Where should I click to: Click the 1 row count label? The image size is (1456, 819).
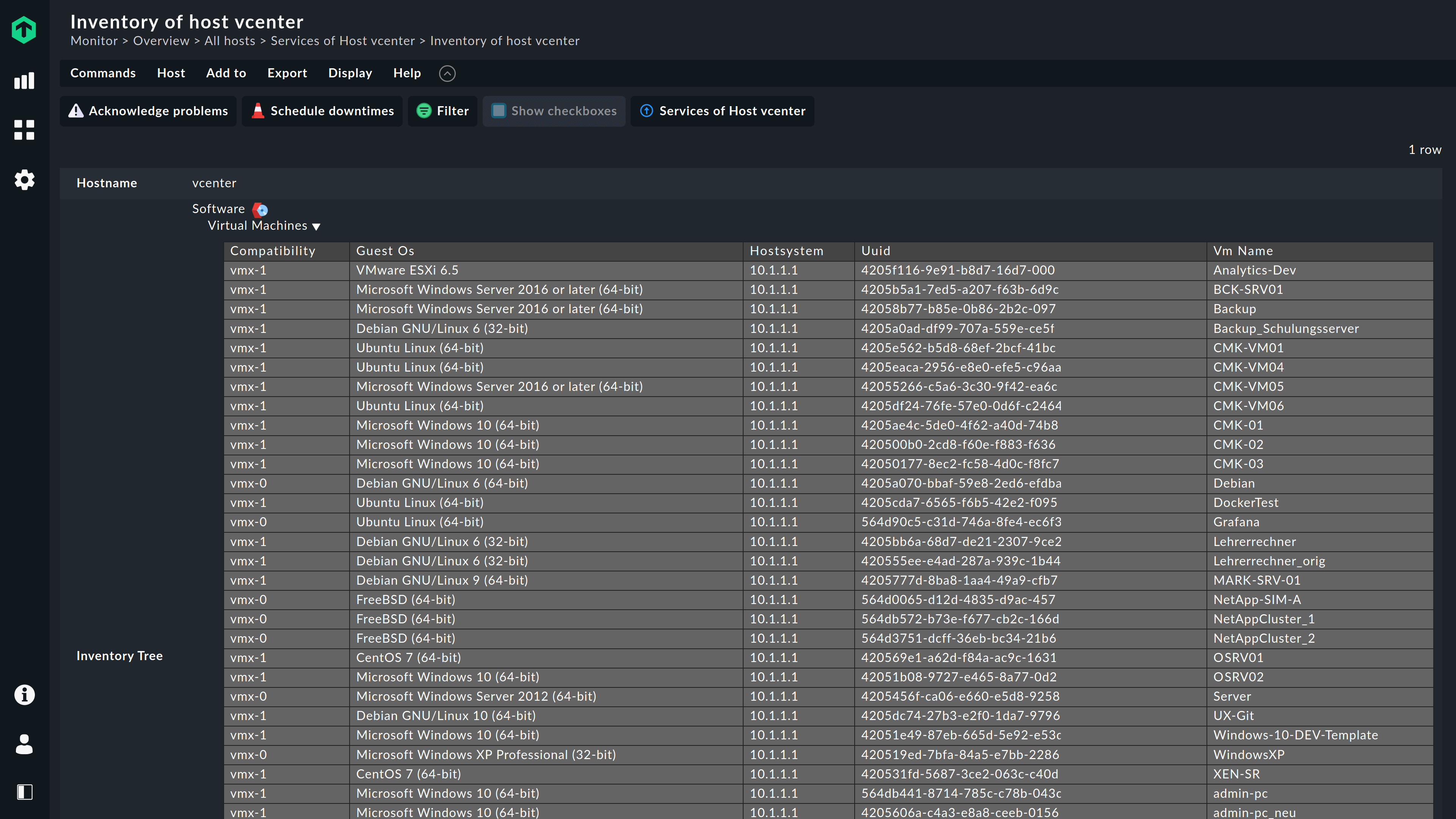click(x=1425, y=150)
